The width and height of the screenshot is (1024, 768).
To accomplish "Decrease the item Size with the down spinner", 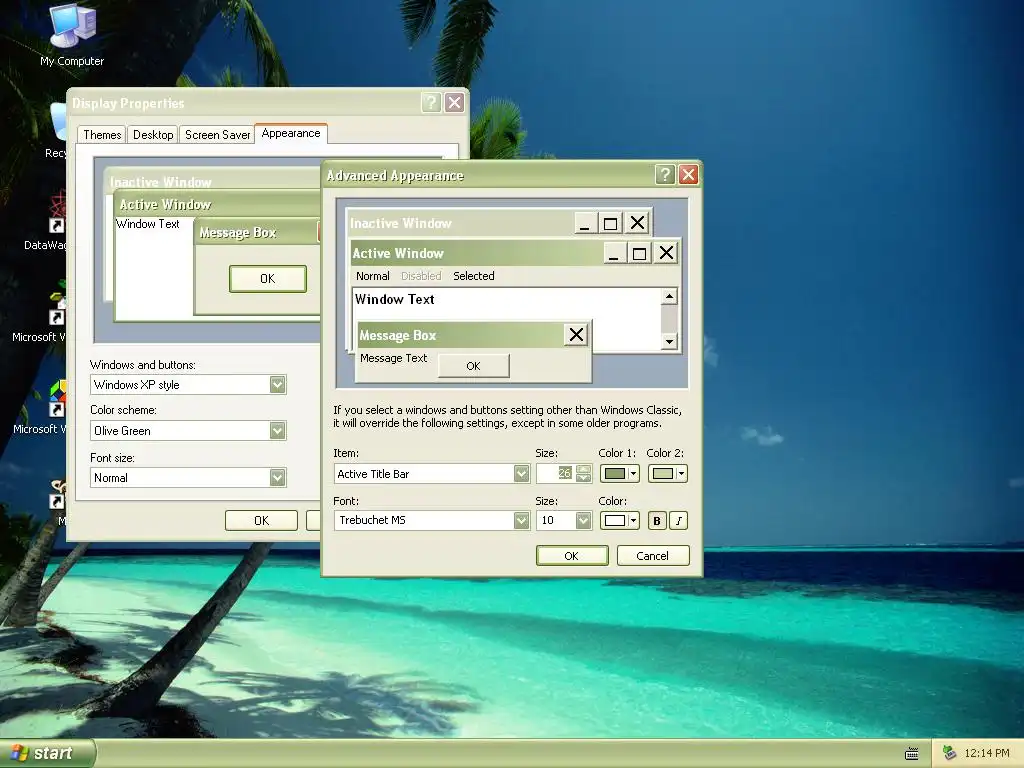I will tap(583, 478).
